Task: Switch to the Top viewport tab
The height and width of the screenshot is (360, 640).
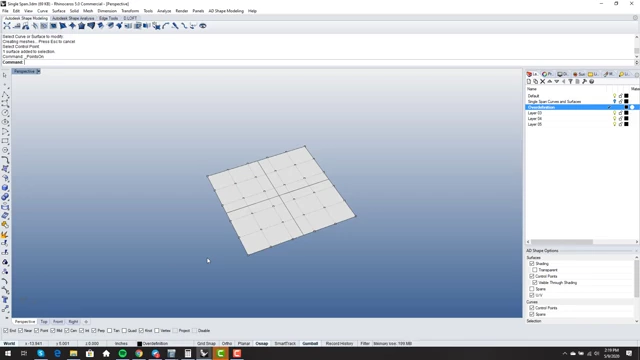Action: [44, 322]
